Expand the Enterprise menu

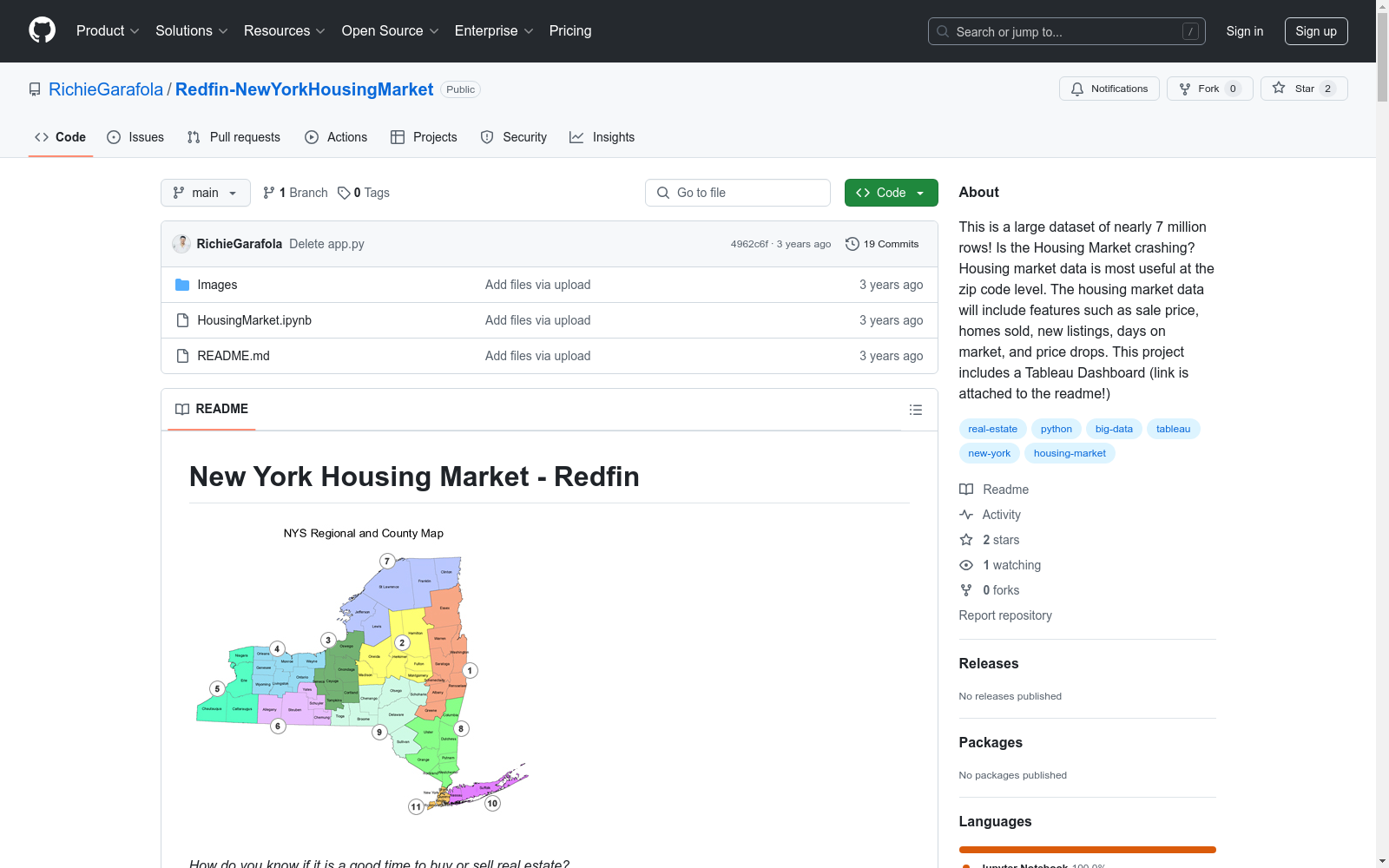494,30
